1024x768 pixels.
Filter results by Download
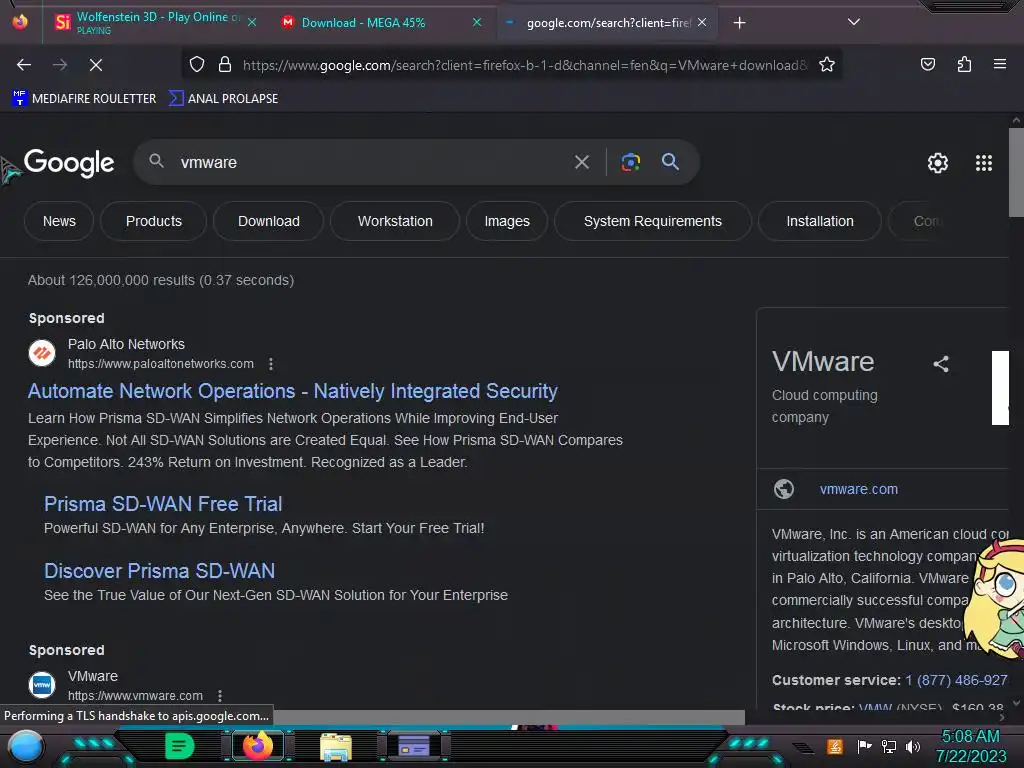268,221
